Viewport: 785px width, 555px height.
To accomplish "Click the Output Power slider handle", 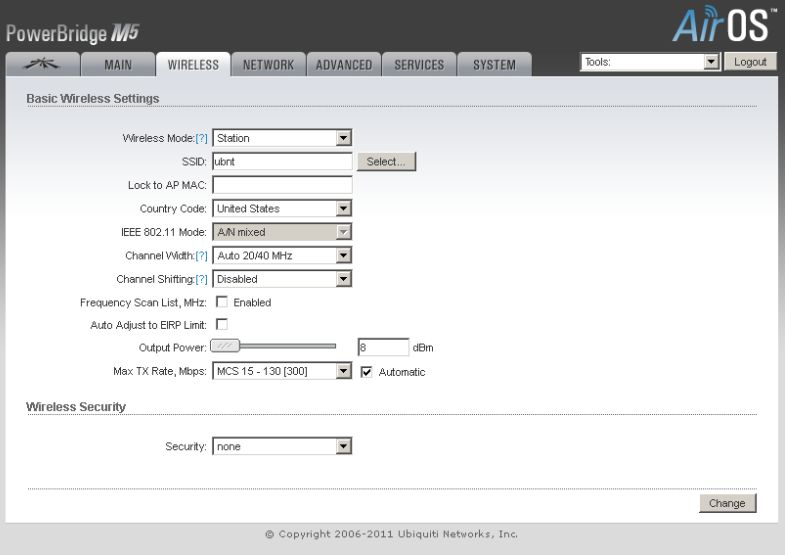I will coord(225,346).
